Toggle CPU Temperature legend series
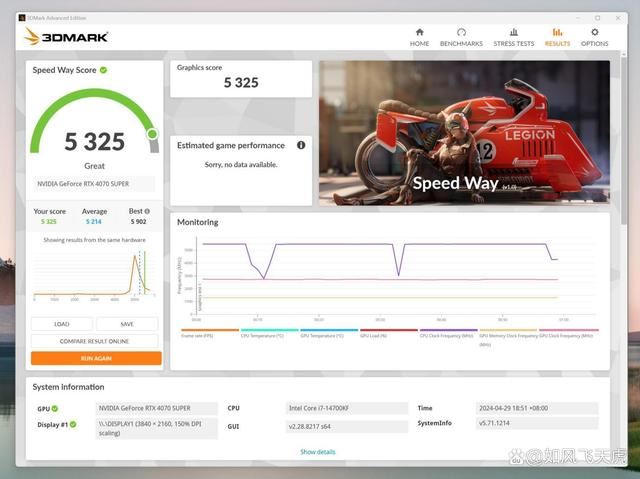640x479 pixels. point(269,333)
